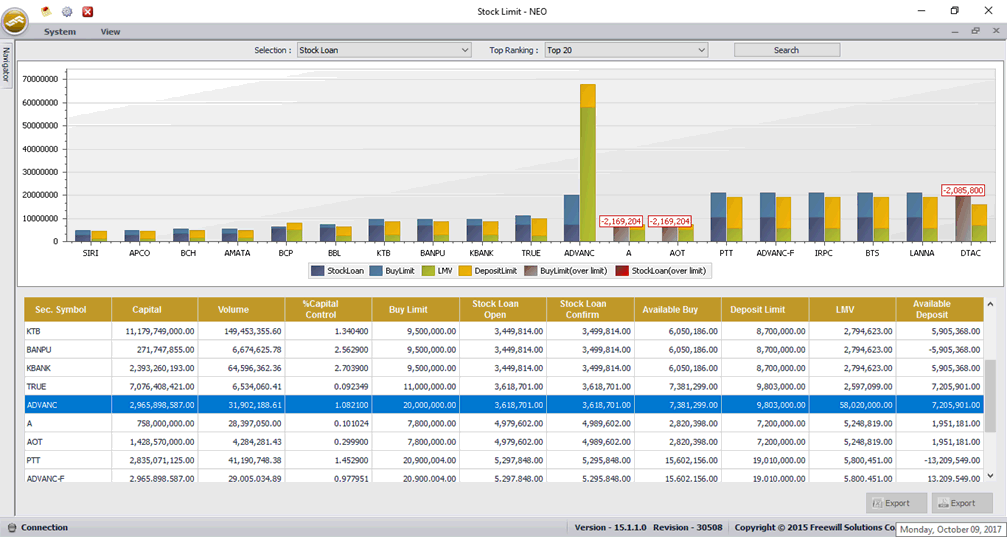Open the System menu
This screenshot has width=1007, height=537.
click(60, 31)
